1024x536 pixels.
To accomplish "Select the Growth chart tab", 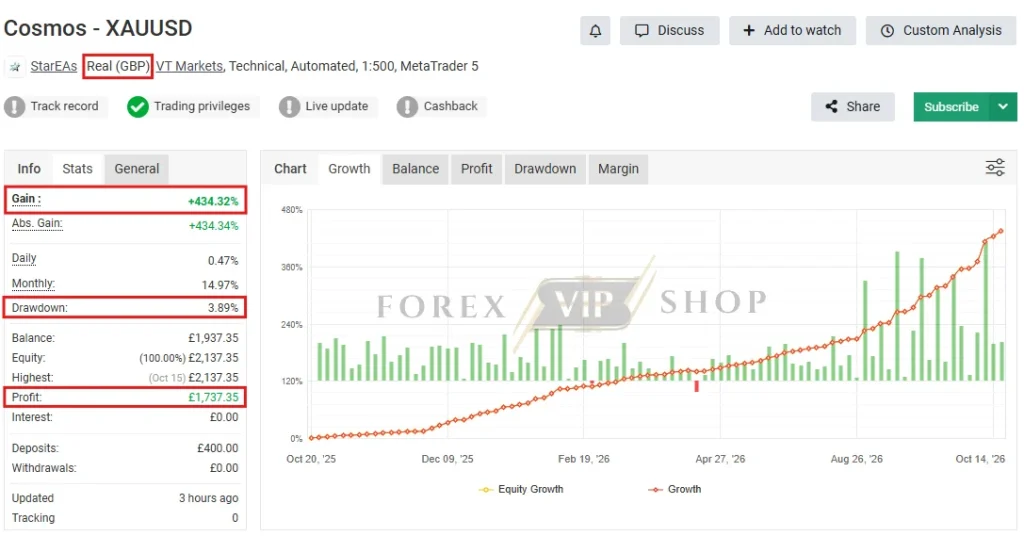I will 349,168.
